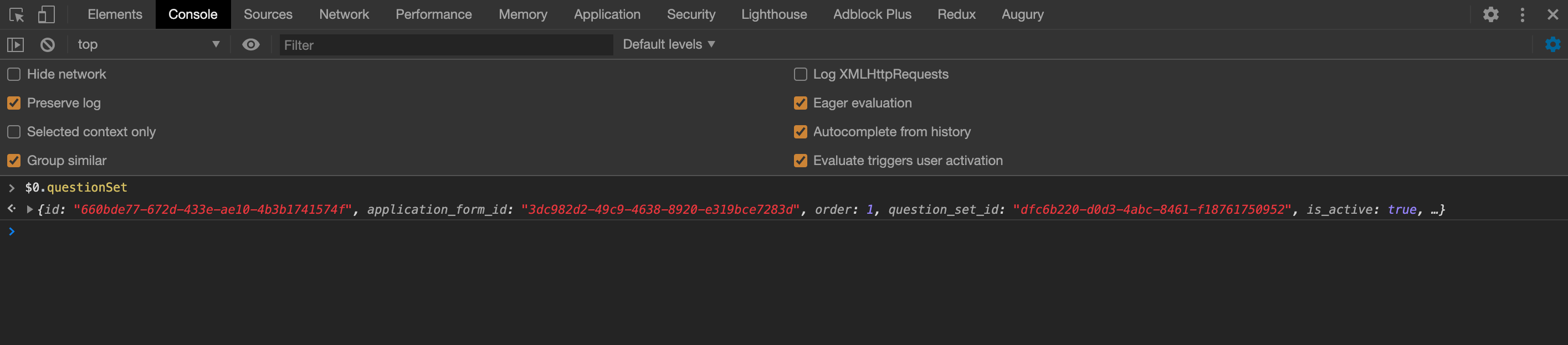Open the Network tab
The image size is (1568, 345).
[x=344, y=14]
